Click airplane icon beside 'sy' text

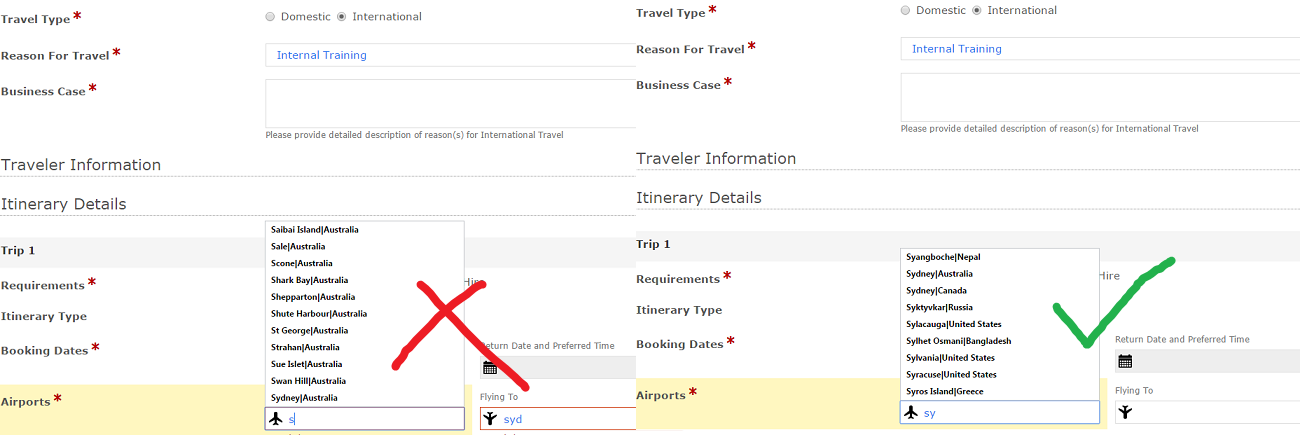click(910, 412)
